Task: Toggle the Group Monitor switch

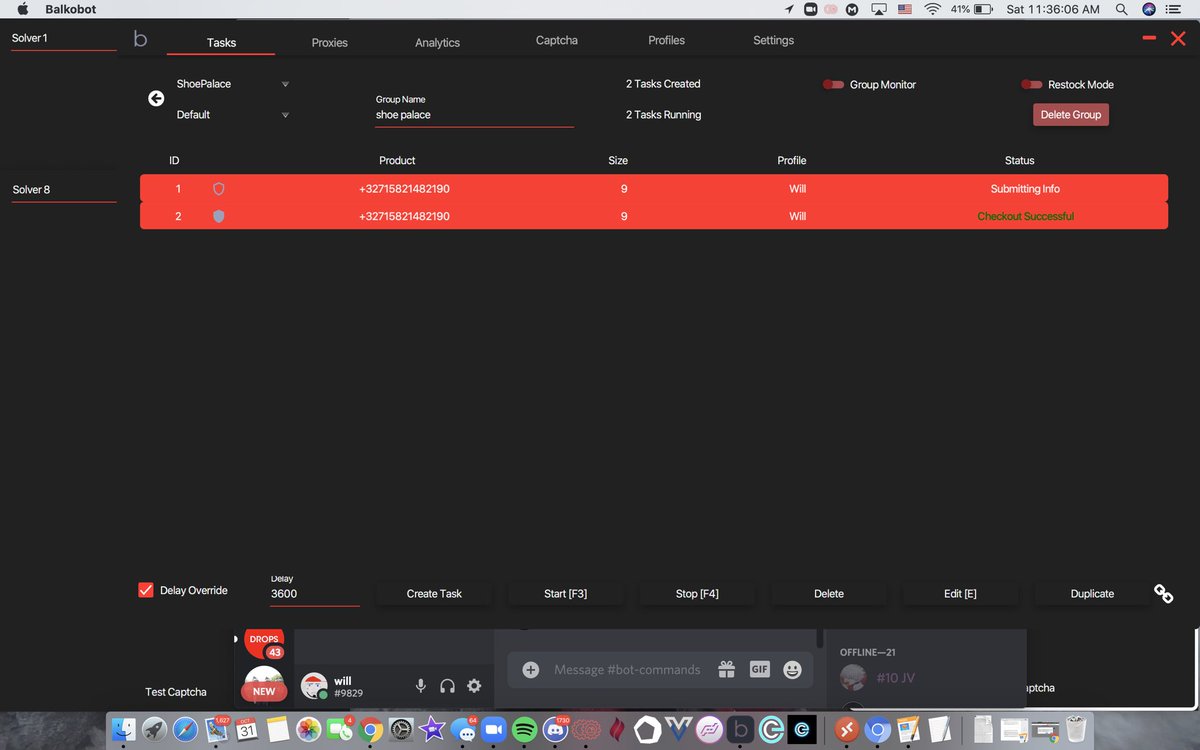Action: 833,85
